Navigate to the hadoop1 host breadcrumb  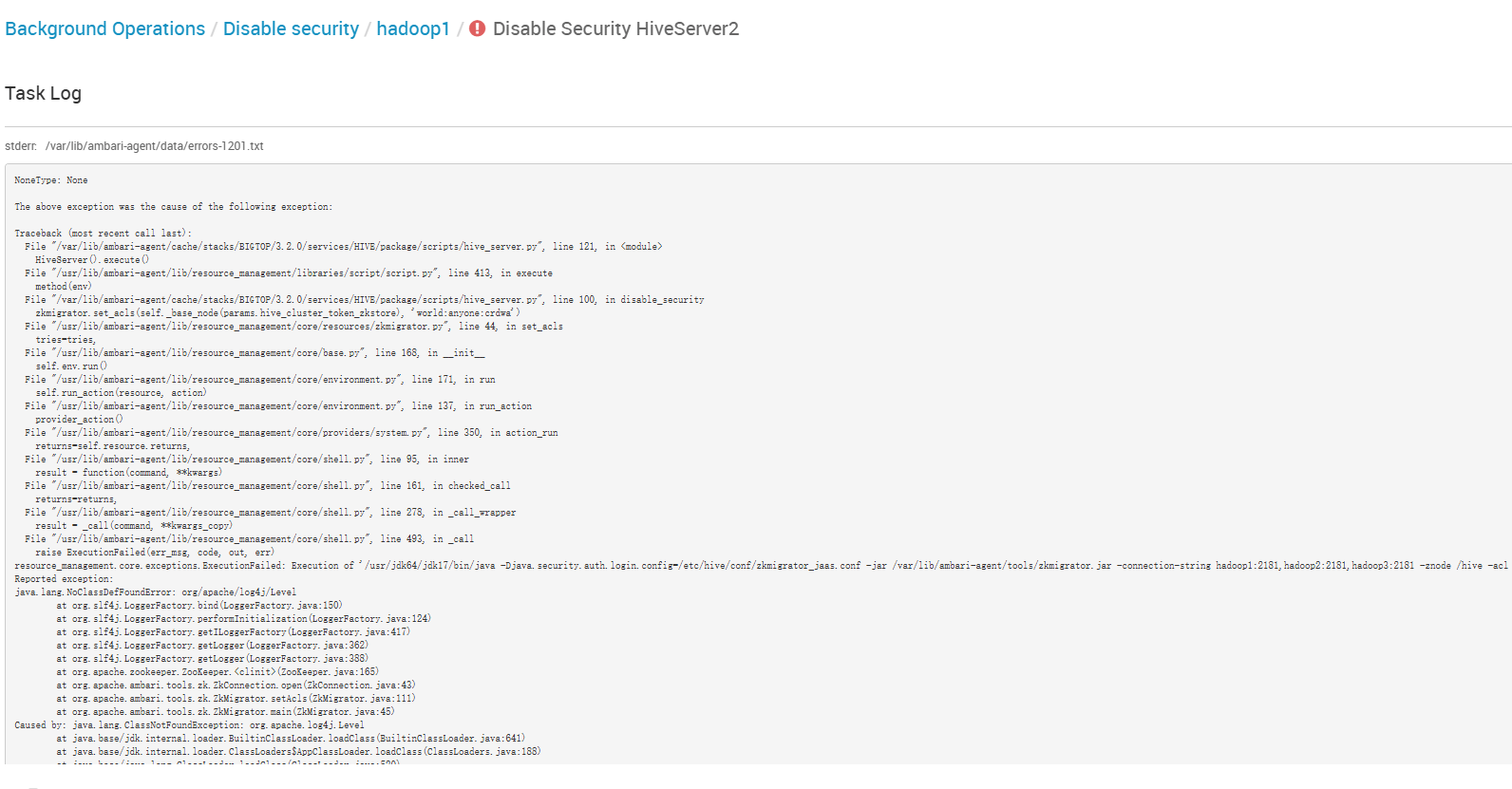[x=413, y=28]
